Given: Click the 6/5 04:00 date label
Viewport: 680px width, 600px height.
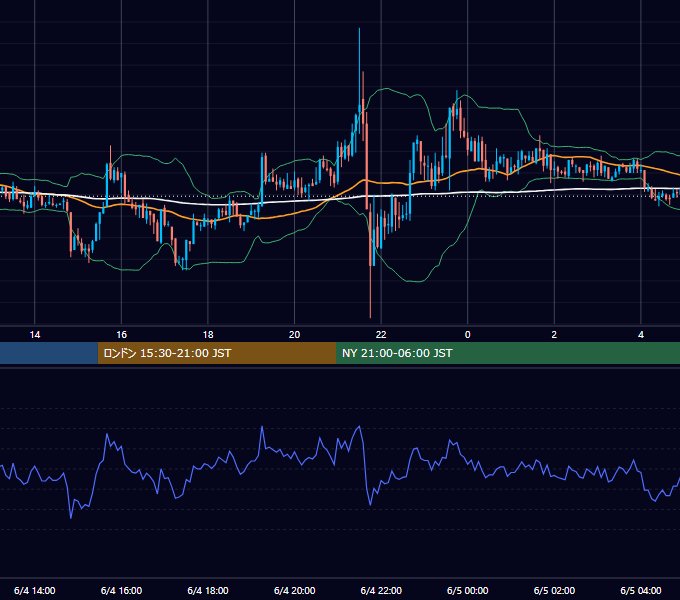Looking at the screenshot, I should pos(641,590).
